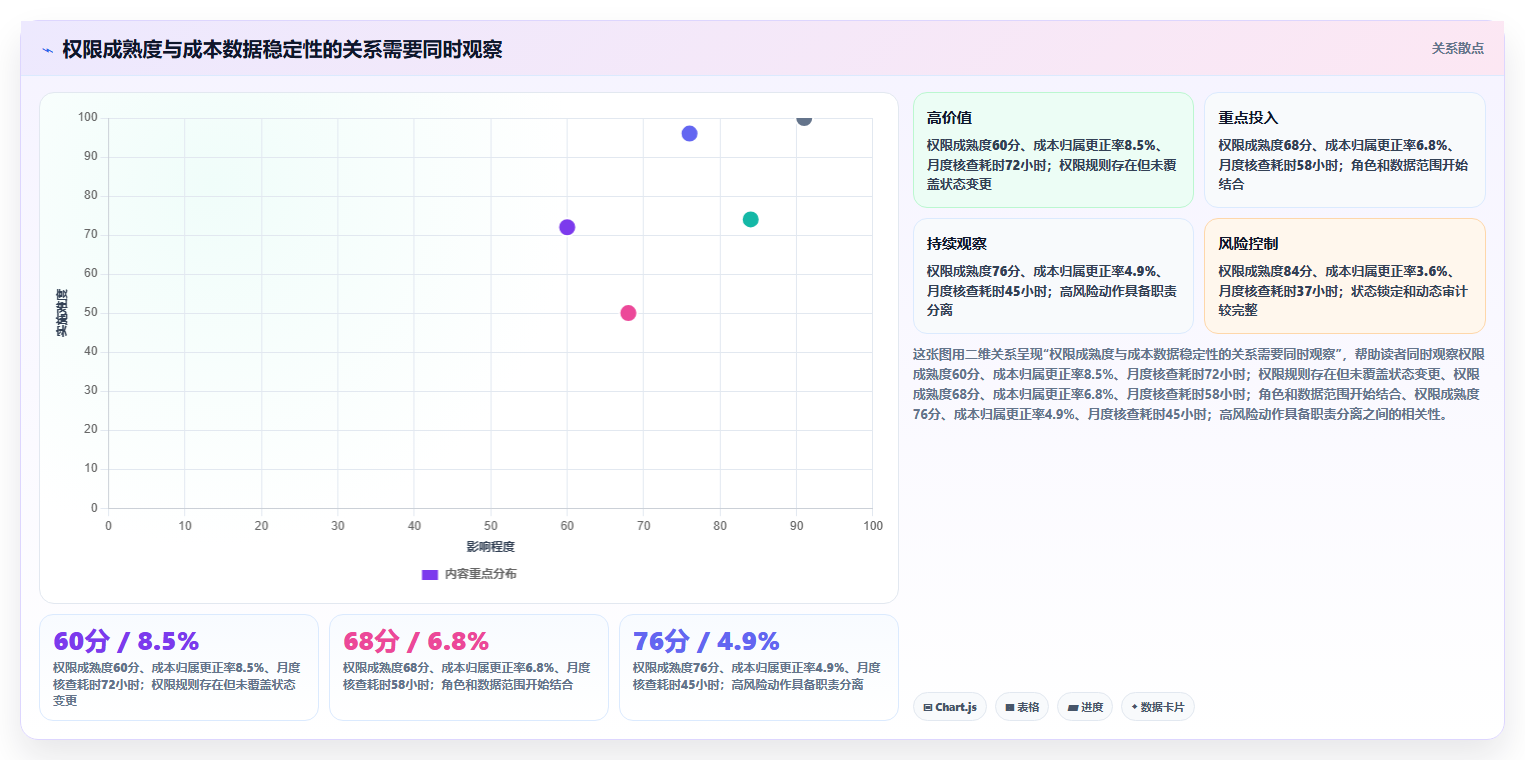Select the purple data point at 60
The image size is (1525, 760).
567,227
